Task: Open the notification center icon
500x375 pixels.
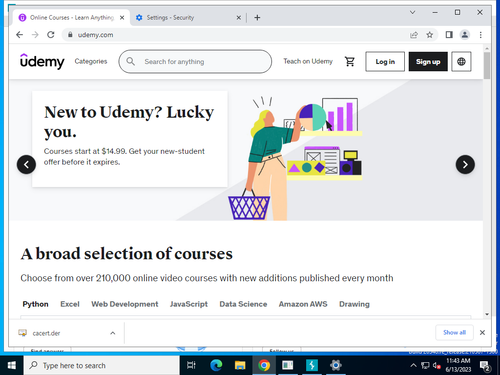Action: point(485,366)
